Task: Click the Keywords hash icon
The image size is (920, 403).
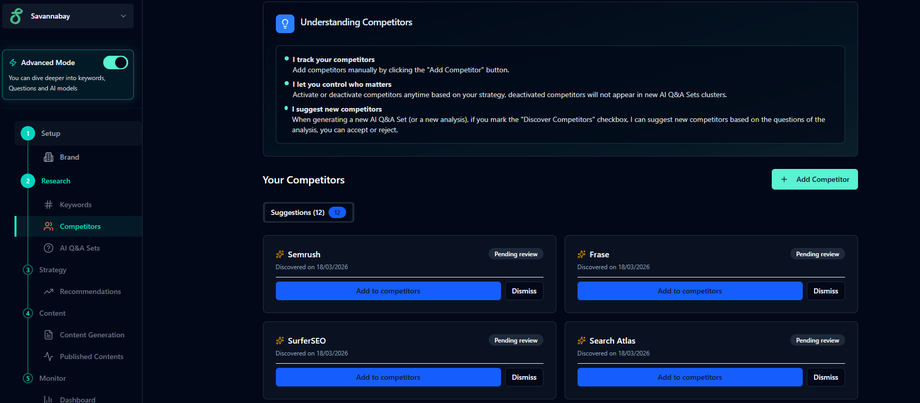Action: [x=48, y=205]
